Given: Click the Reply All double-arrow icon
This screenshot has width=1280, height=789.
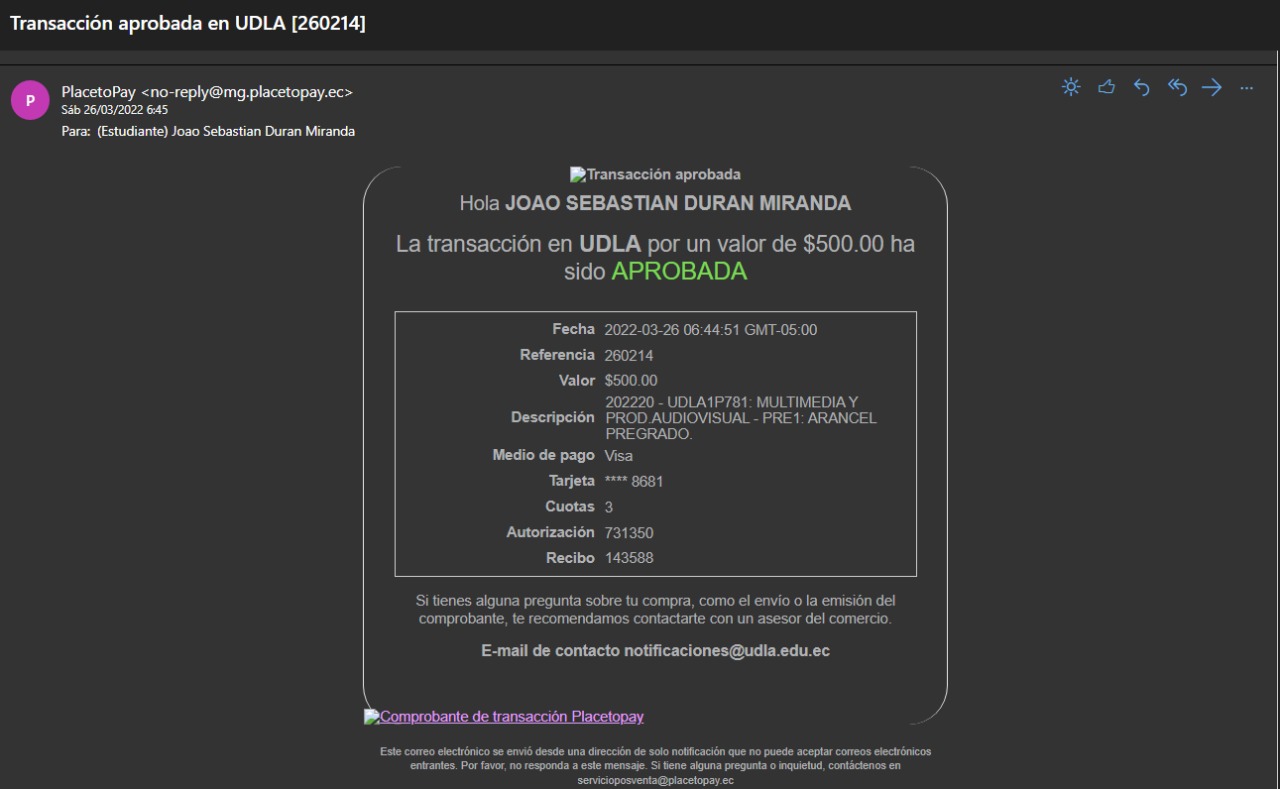Looking at the screenshot, I should (1177, 88).
